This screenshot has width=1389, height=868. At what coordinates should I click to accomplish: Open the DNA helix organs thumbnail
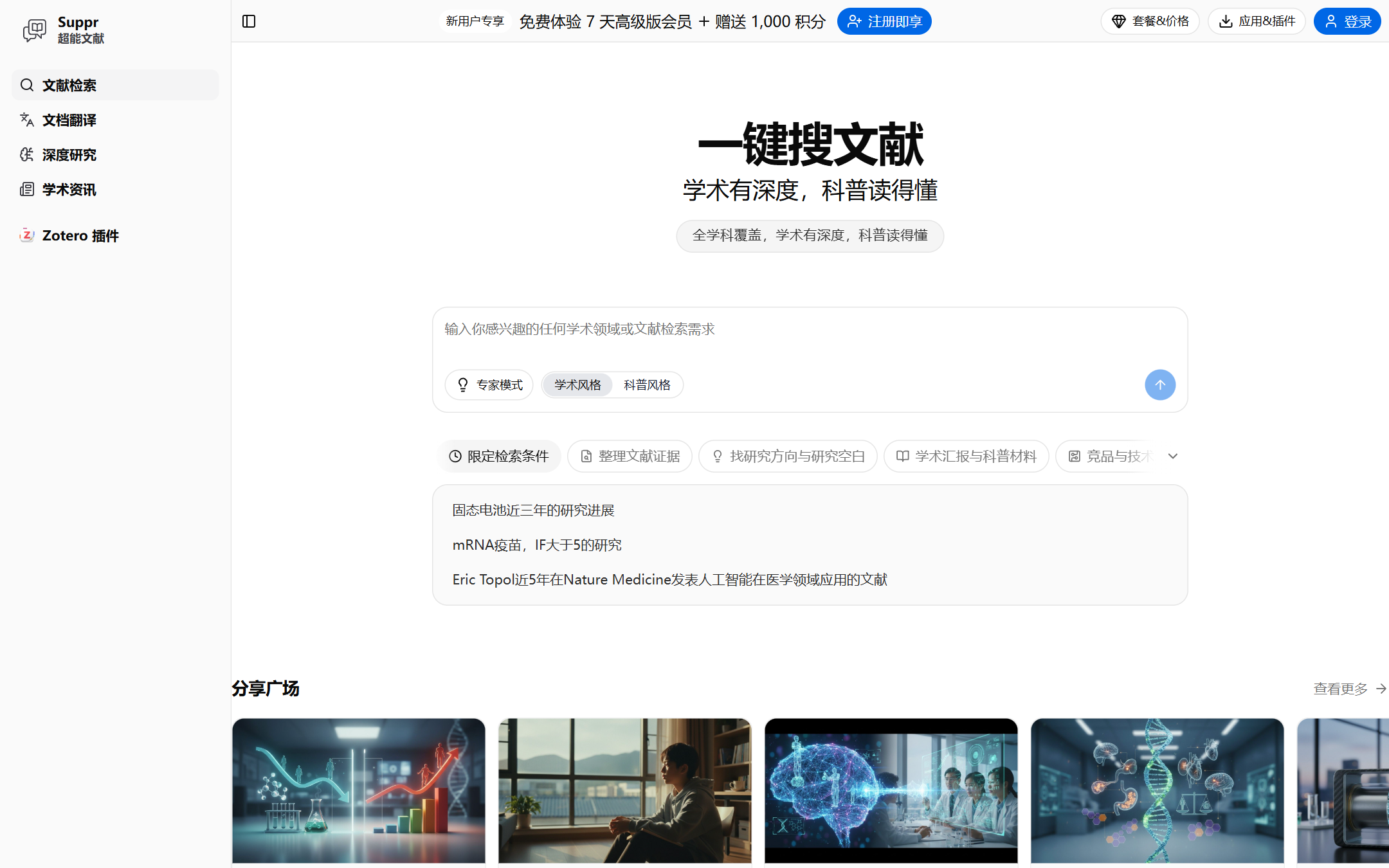pos(1157,791)
